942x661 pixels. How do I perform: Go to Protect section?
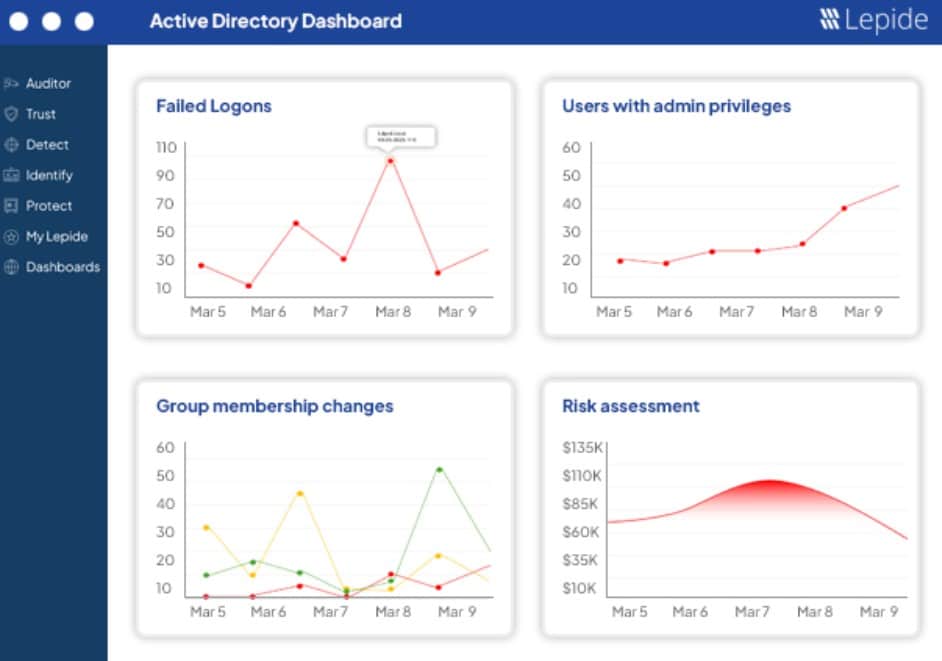tap(49, 206)
